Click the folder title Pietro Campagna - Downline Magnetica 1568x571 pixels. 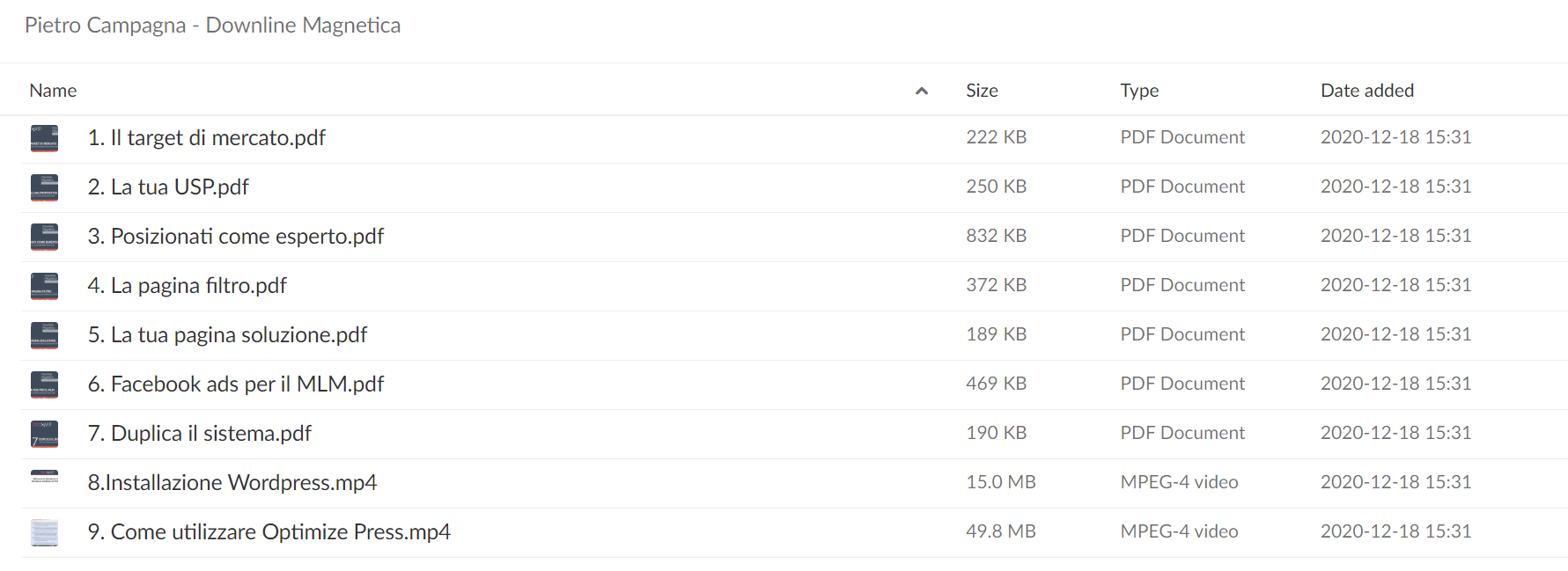(212, 26)
